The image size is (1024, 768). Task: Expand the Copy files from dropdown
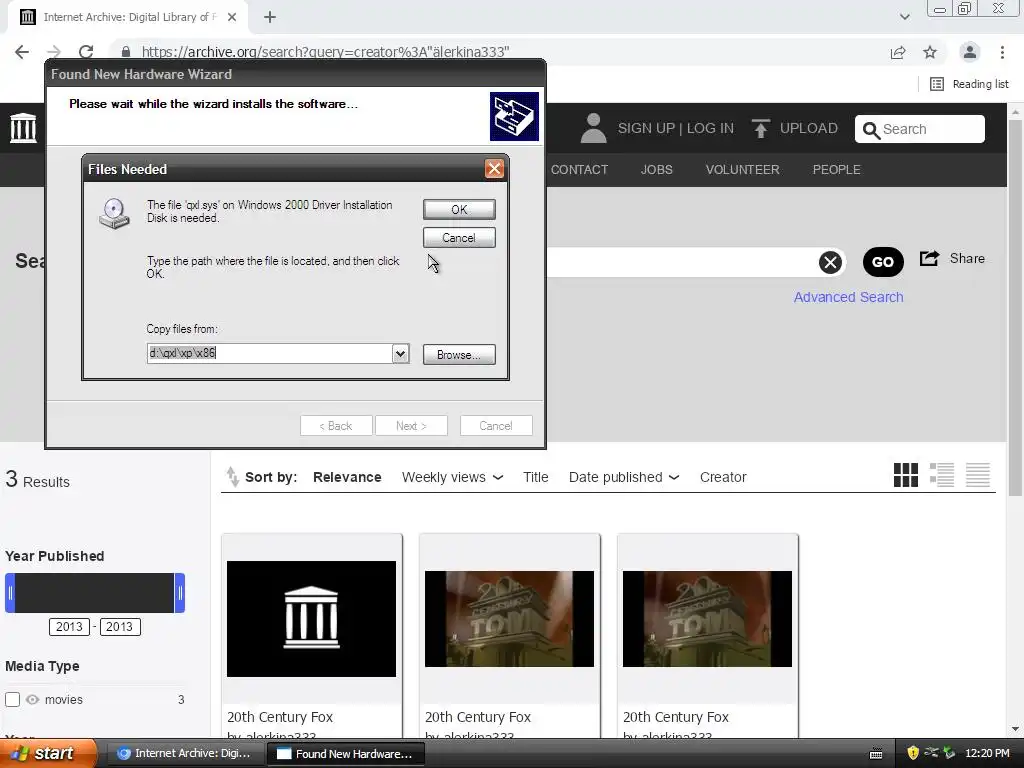[400, 353]
